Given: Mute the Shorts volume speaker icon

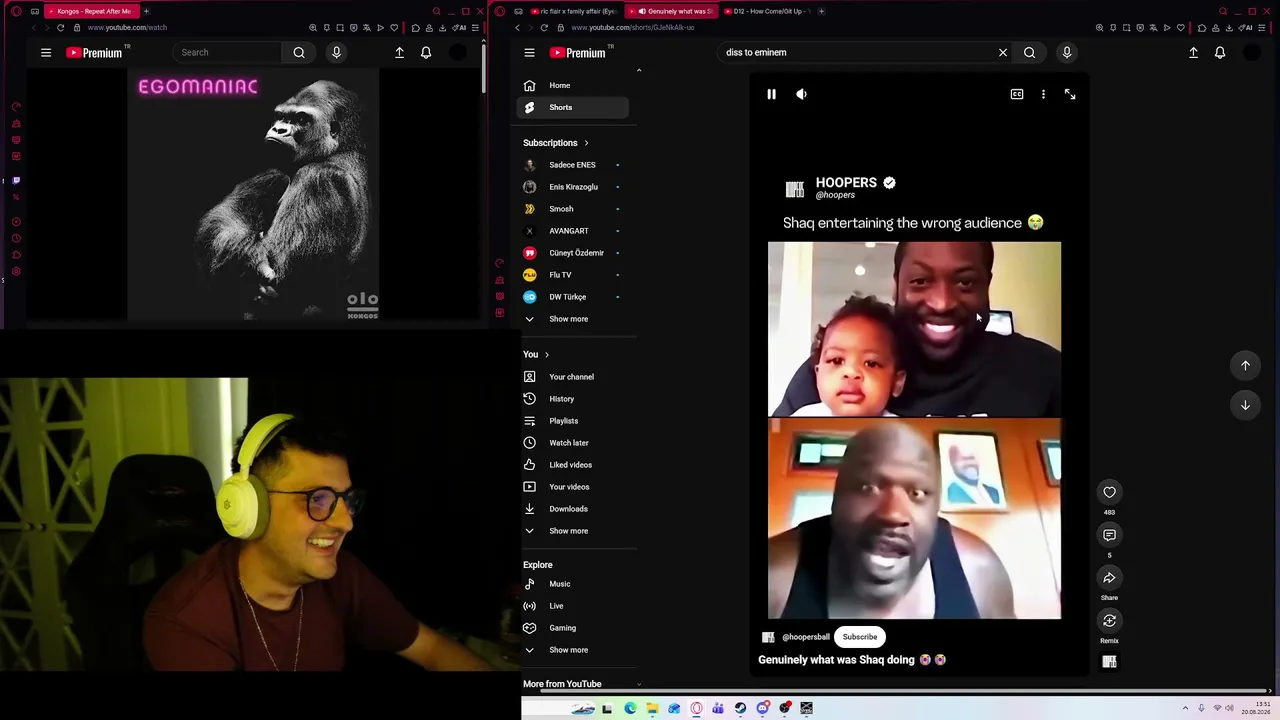Looking at the screenshot, I should [801, 94].
